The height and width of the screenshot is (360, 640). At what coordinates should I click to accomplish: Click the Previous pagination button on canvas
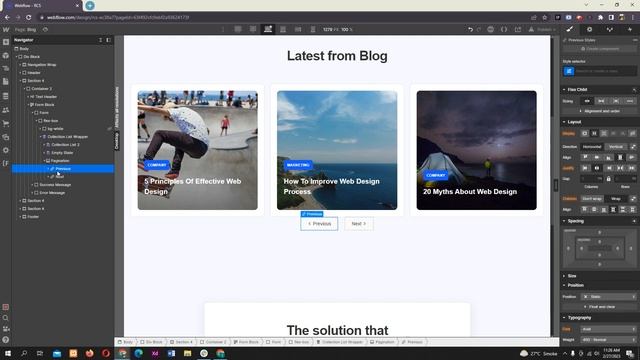(x=319, y=224)
